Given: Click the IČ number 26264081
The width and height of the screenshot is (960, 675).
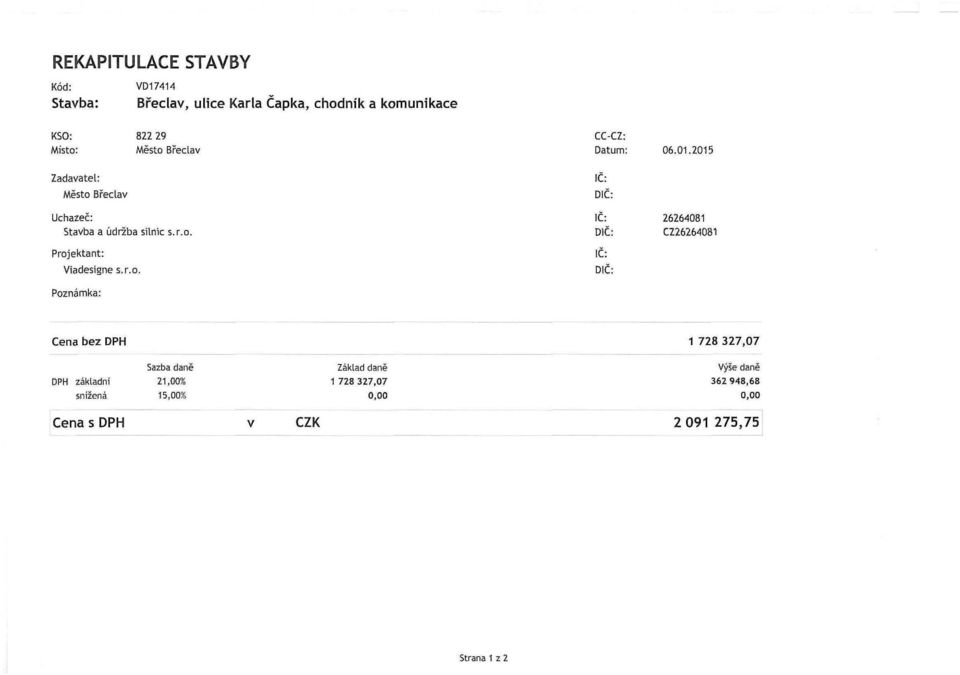Looking at the screenshot, I should pos(684,218).
